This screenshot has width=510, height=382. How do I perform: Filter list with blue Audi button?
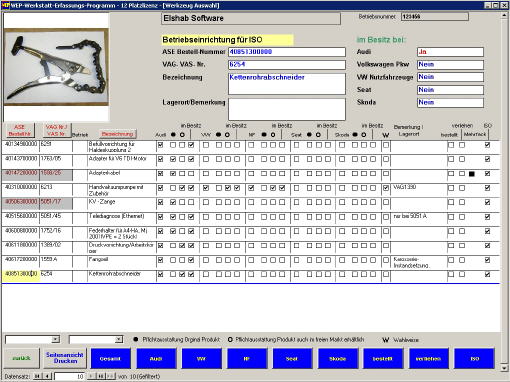[x=156, y=359]
